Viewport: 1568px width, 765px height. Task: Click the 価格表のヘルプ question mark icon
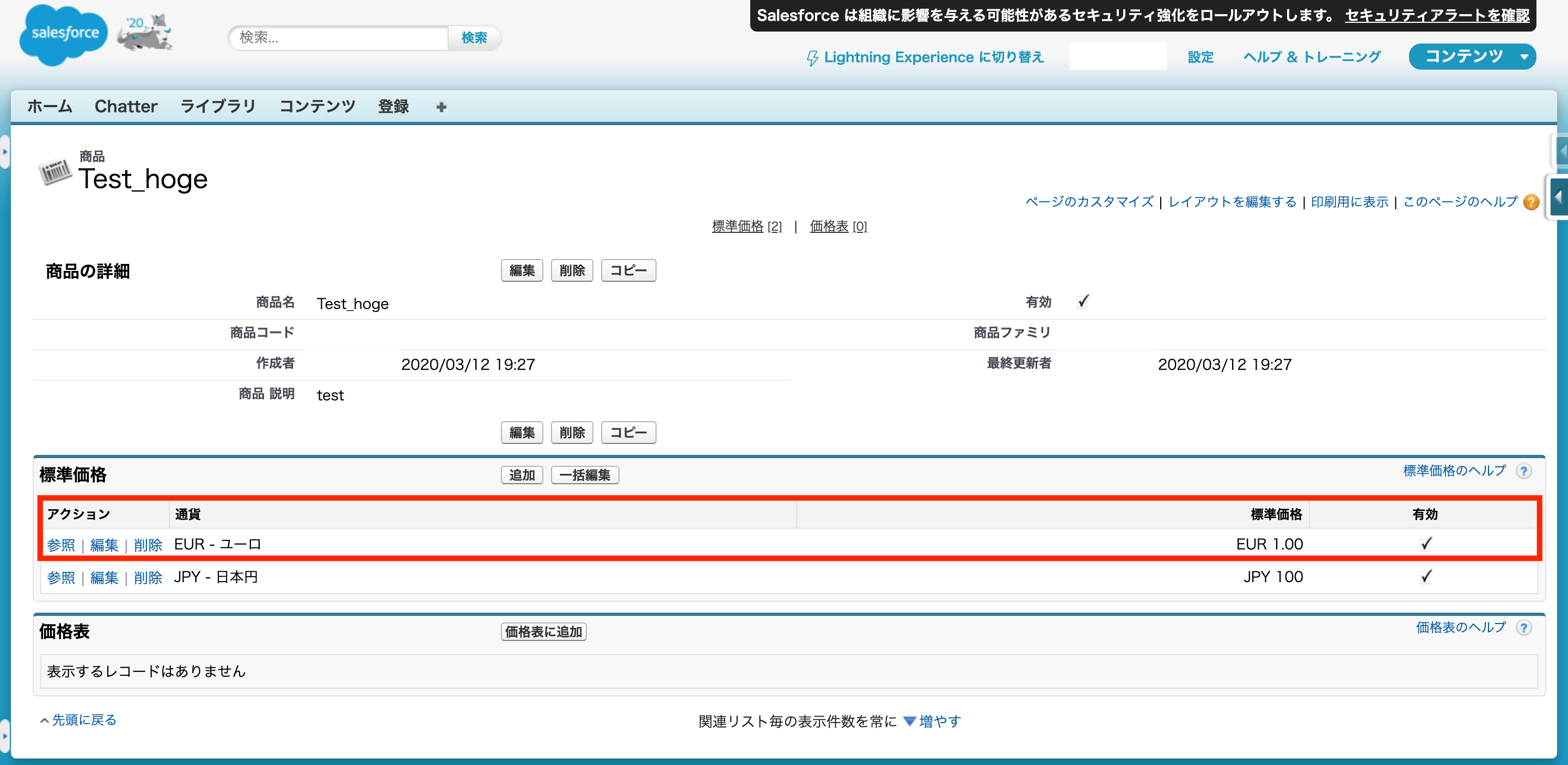1523,628
